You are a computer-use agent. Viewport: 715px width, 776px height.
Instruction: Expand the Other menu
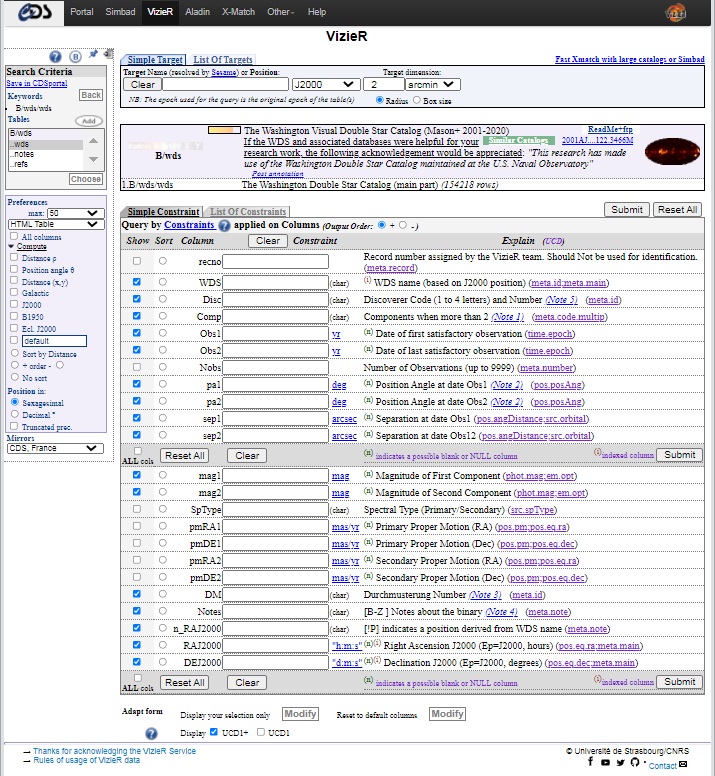[x=281, y=12]
